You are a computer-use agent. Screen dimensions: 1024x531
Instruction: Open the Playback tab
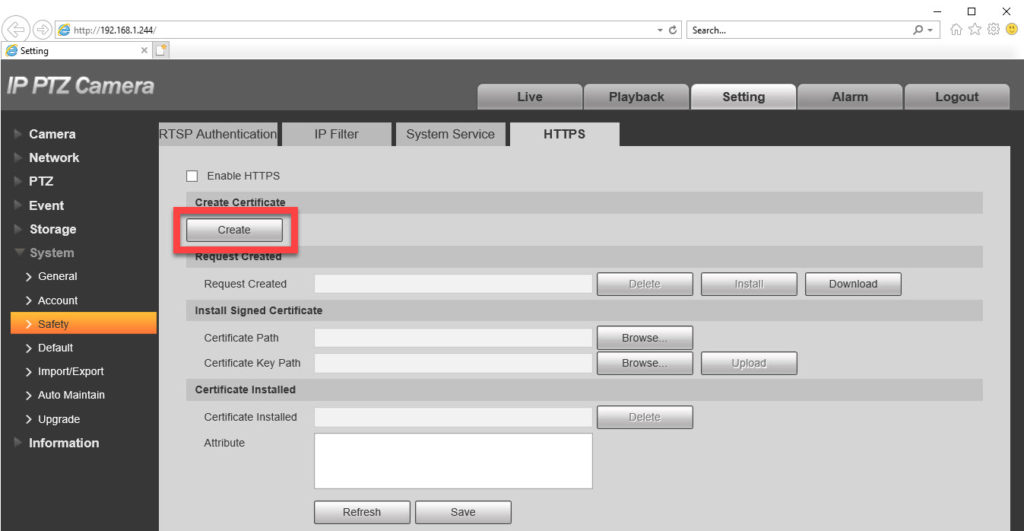click(x=636, y=97)
